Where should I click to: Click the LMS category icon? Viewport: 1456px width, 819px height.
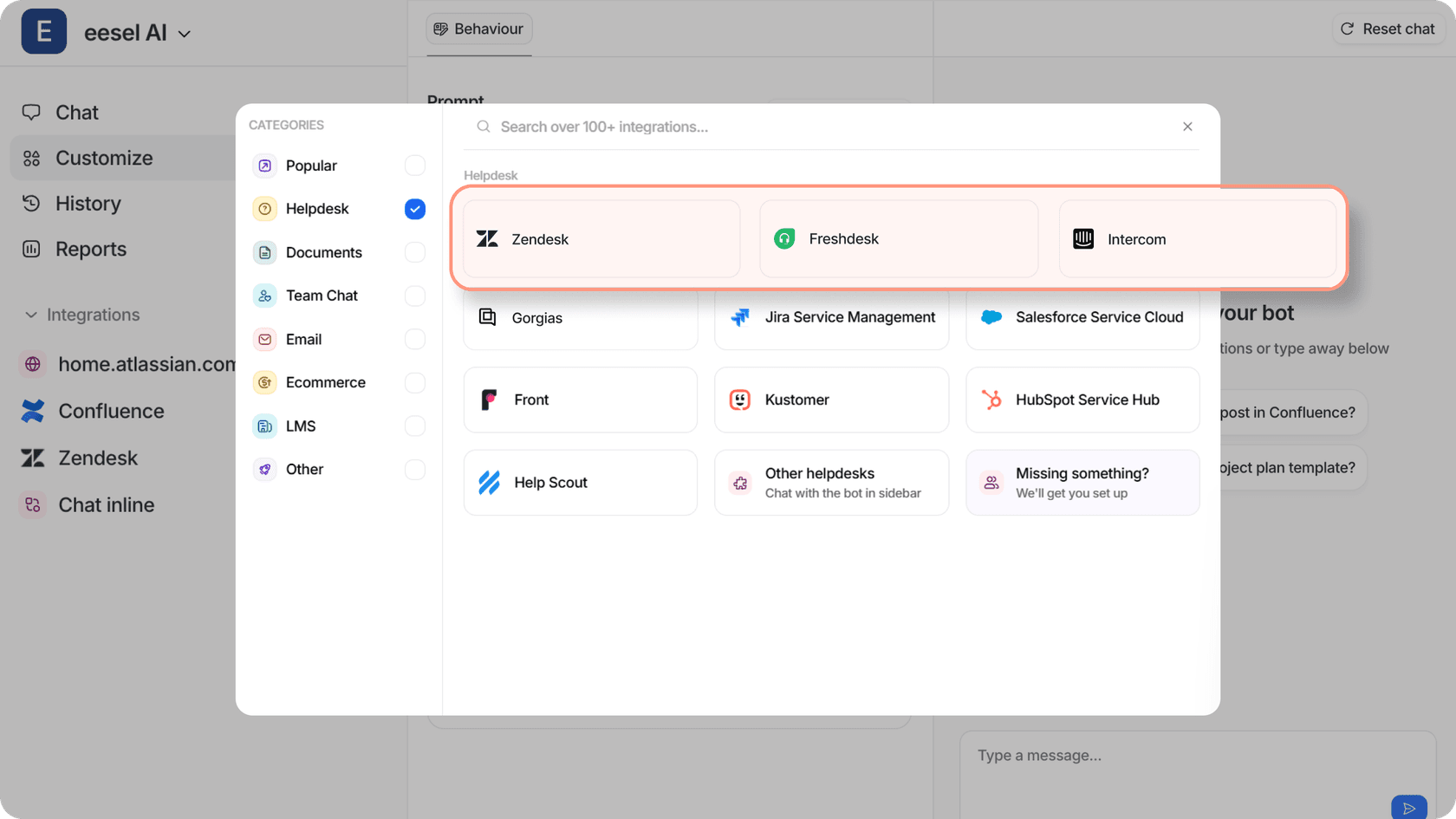[x=265, y=426]
